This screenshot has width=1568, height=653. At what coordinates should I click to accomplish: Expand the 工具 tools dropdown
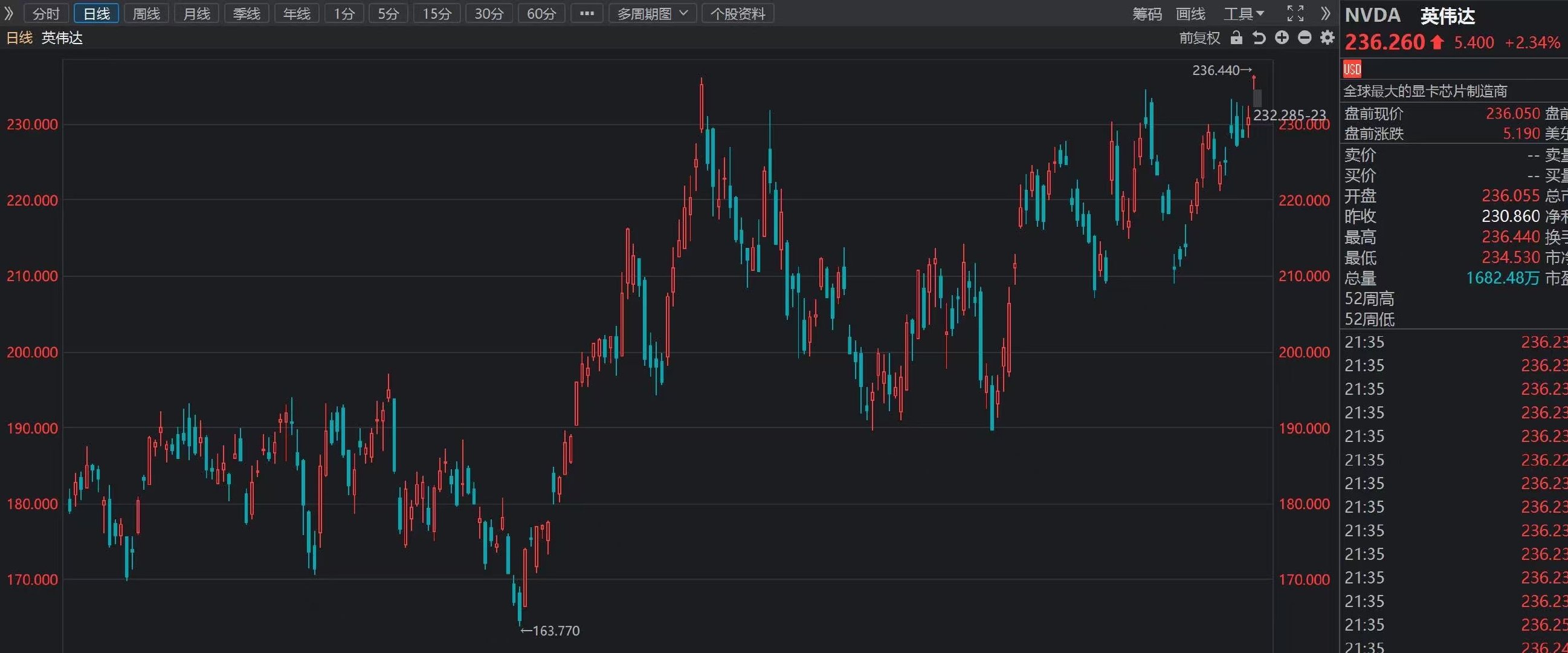(x=1244, y=13)
